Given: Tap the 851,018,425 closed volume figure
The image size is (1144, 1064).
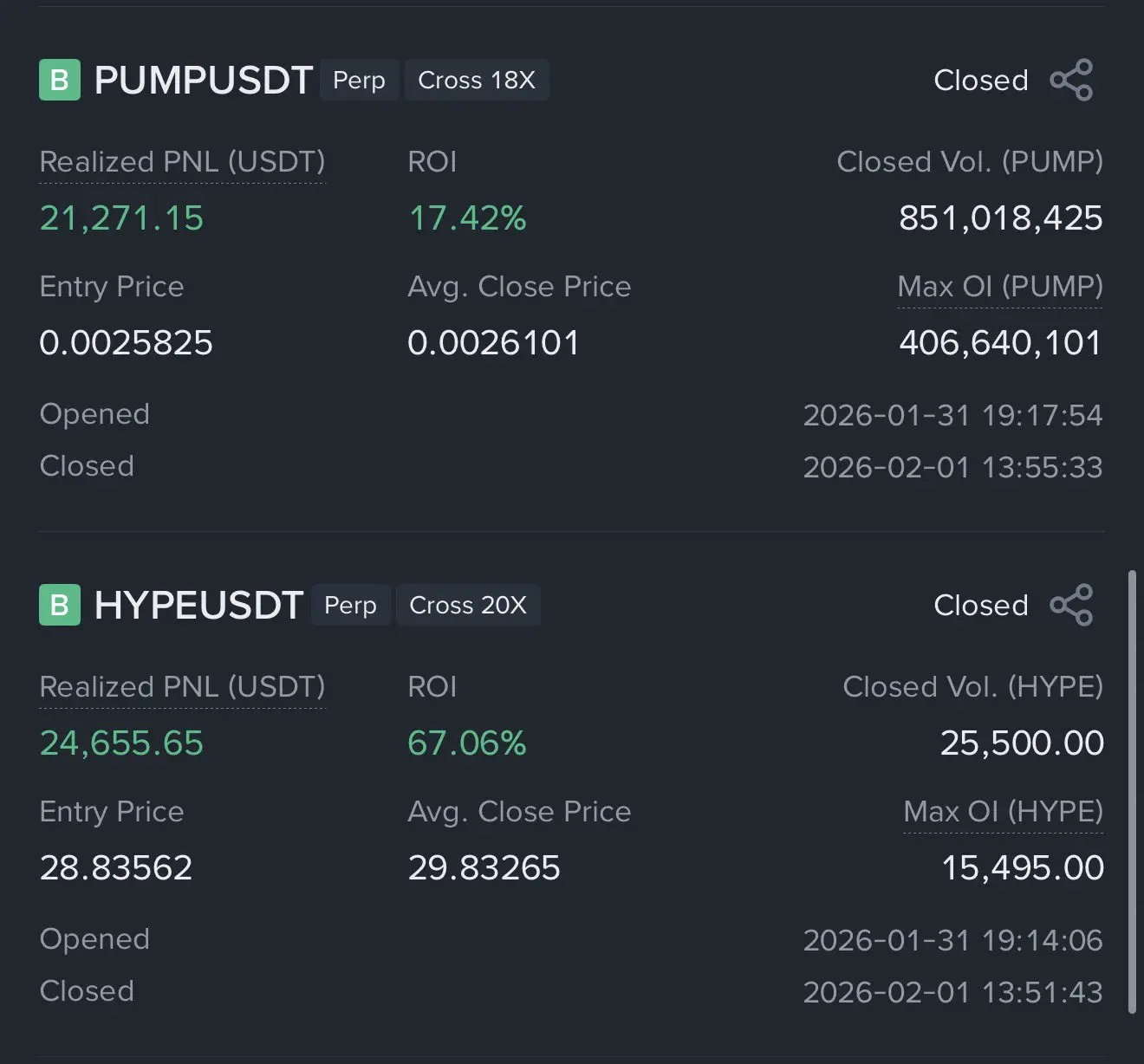Looking at the screenshot, I should (x=1000, y=218).
